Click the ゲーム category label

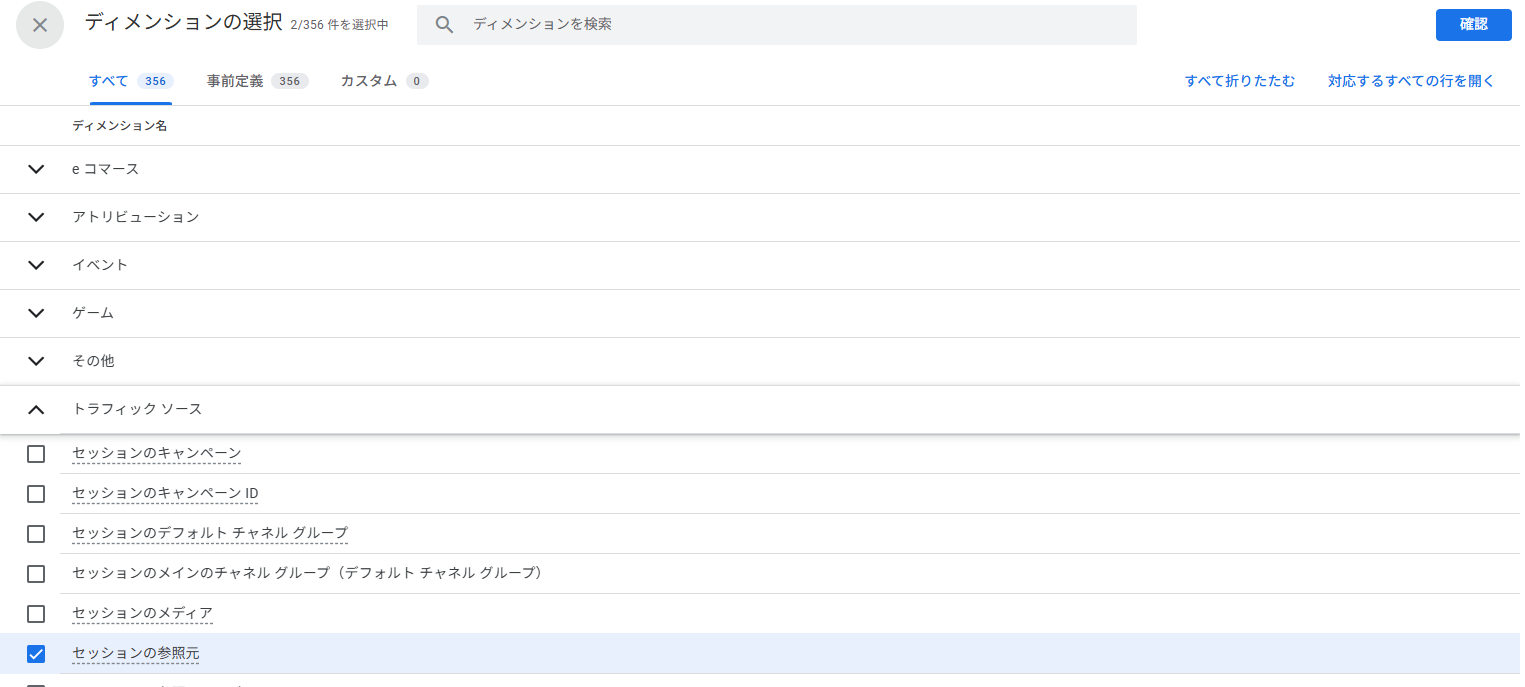[93, 313]
